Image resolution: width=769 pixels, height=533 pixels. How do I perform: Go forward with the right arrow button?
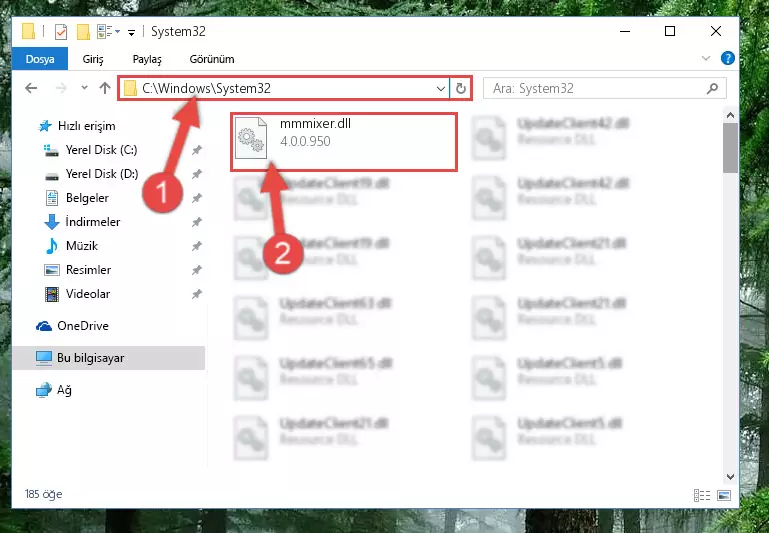pos(61,88)
